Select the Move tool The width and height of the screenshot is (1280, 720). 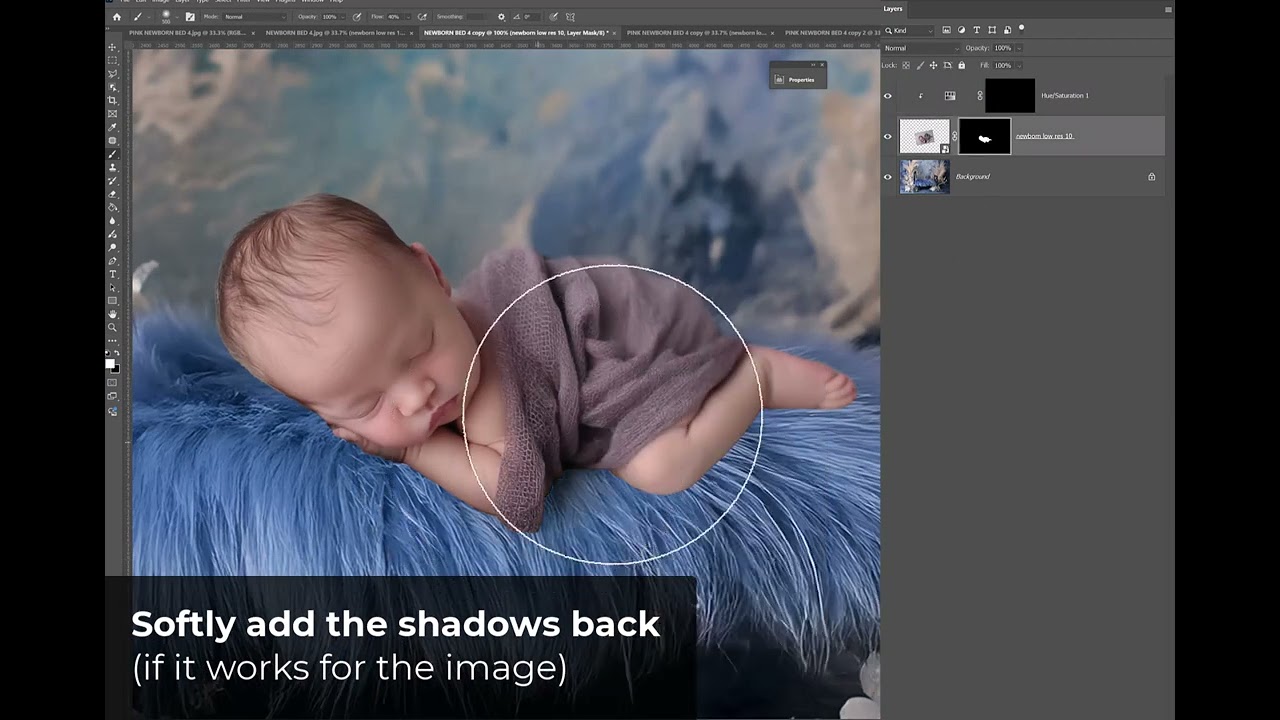tap(112, 47)
